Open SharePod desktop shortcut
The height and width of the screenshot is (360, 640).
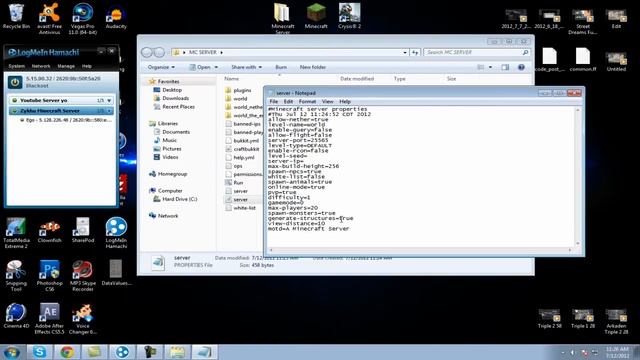click(x=82, y=230)
